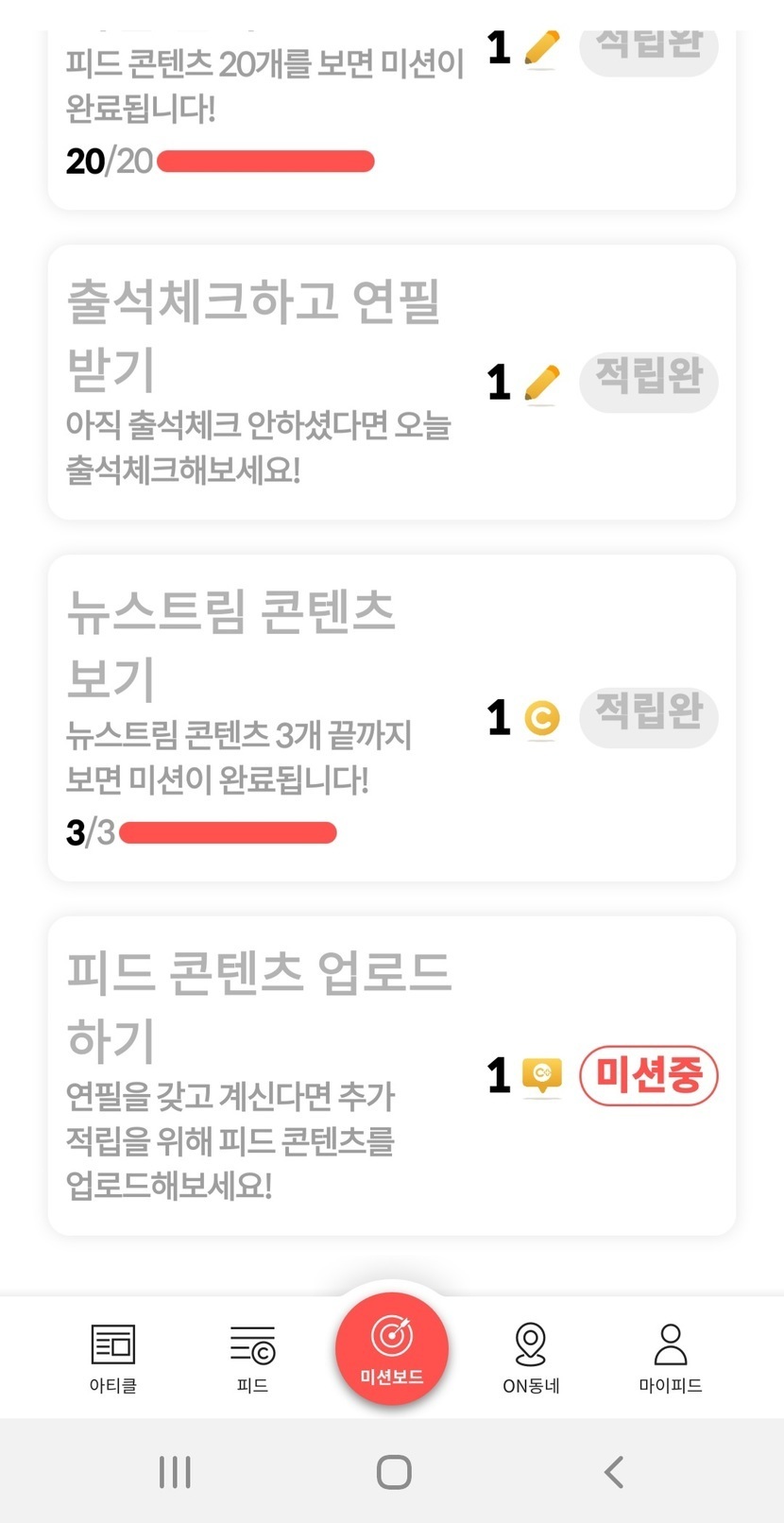Tap the gold coin icon in 뉴스트림 card
This screenshot has height=1523, width=784.
click(541, 719)
